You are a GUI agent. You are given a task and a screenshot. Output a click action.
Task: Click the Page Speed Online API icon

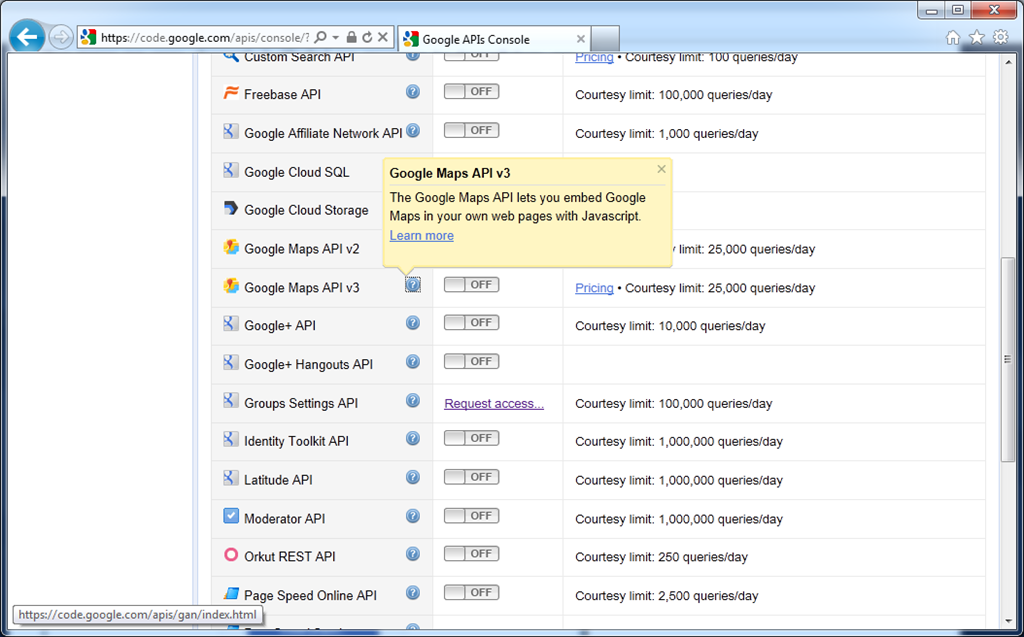point(231,593)
